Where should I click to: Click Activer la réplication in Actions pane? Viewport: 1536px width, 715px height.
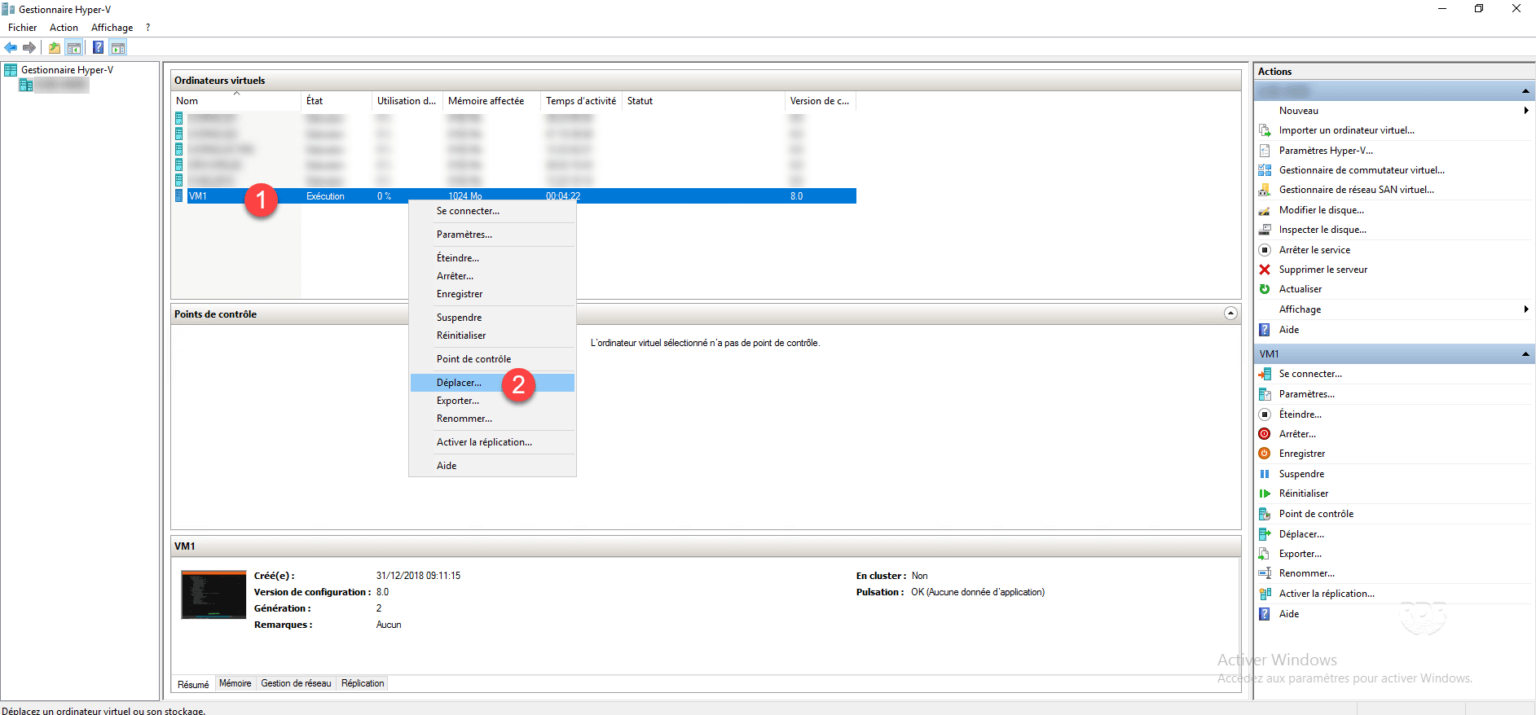coord(1326,593)
